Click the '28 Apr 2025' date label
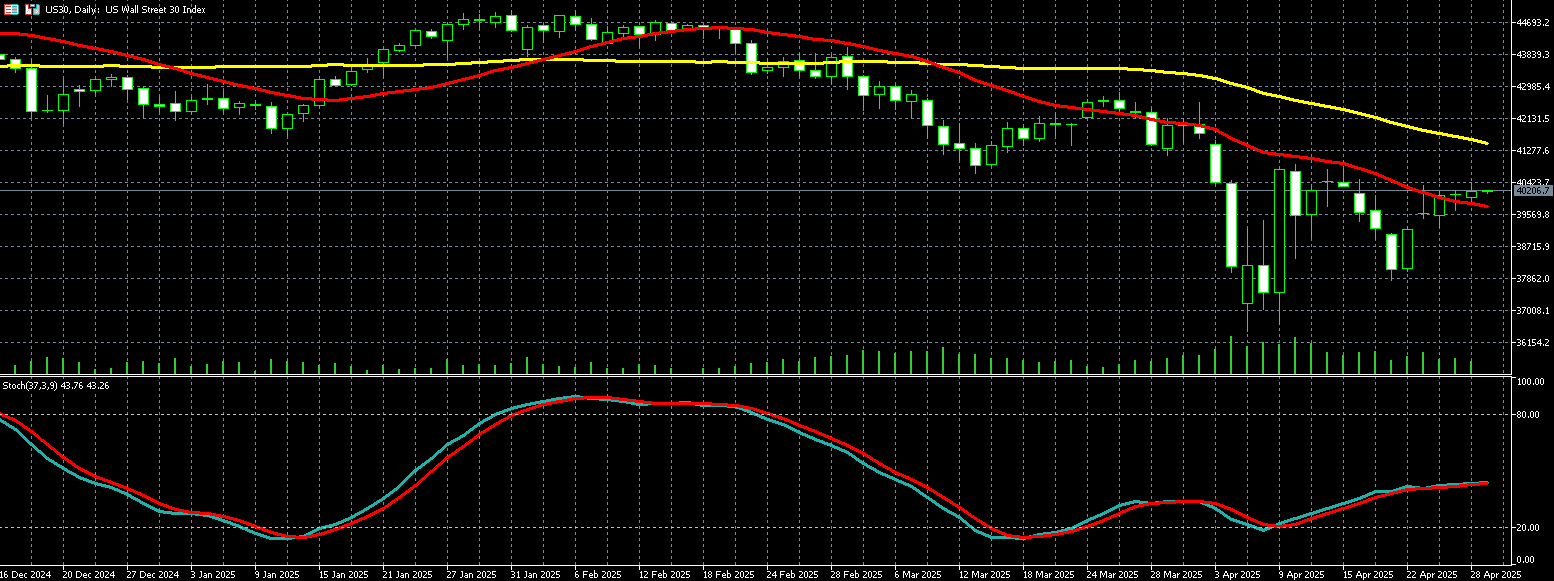 pos(1496,575)
